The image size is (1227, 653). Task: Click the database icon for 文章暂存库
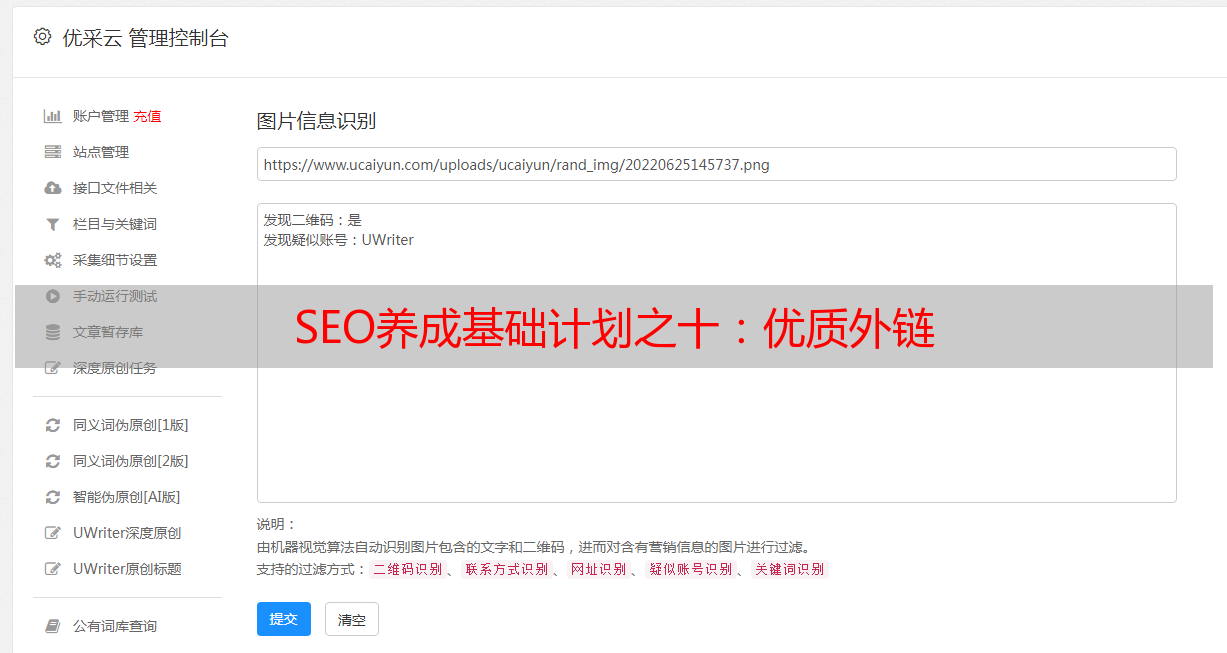coord(53,332)
